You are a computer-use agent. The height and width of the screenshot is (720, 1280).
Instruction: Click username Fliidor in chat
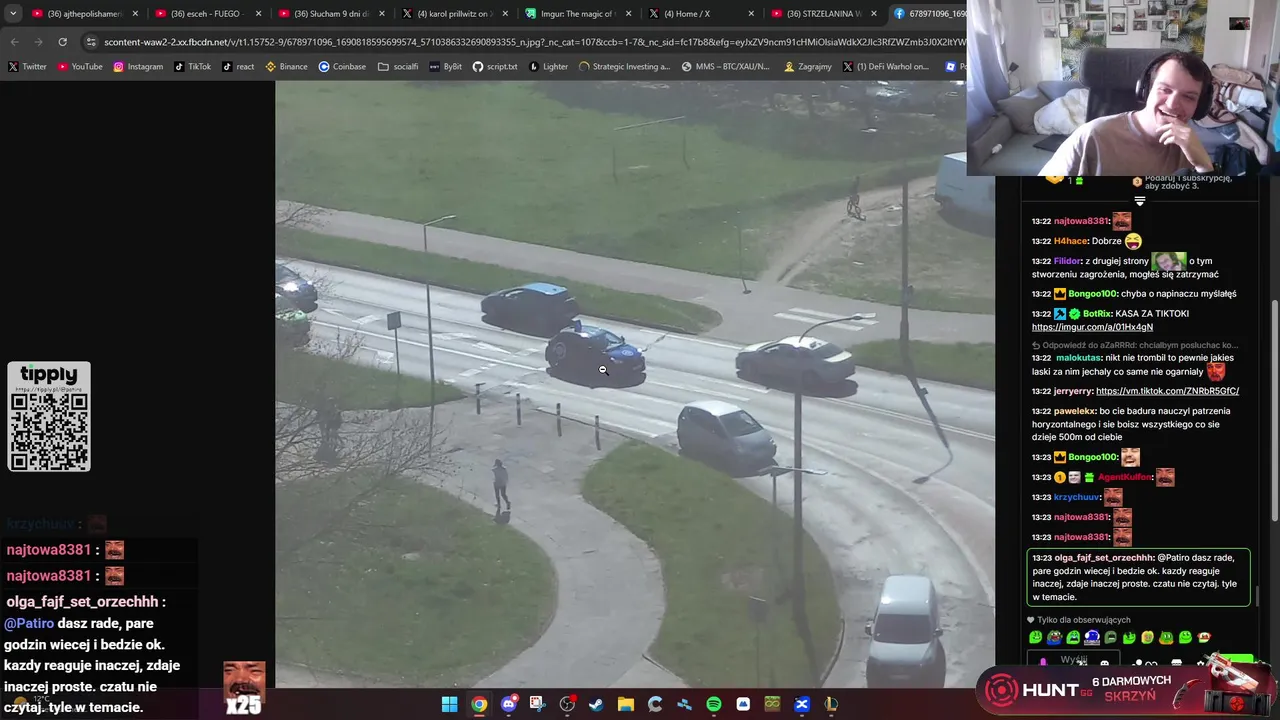coord(1067,261)
